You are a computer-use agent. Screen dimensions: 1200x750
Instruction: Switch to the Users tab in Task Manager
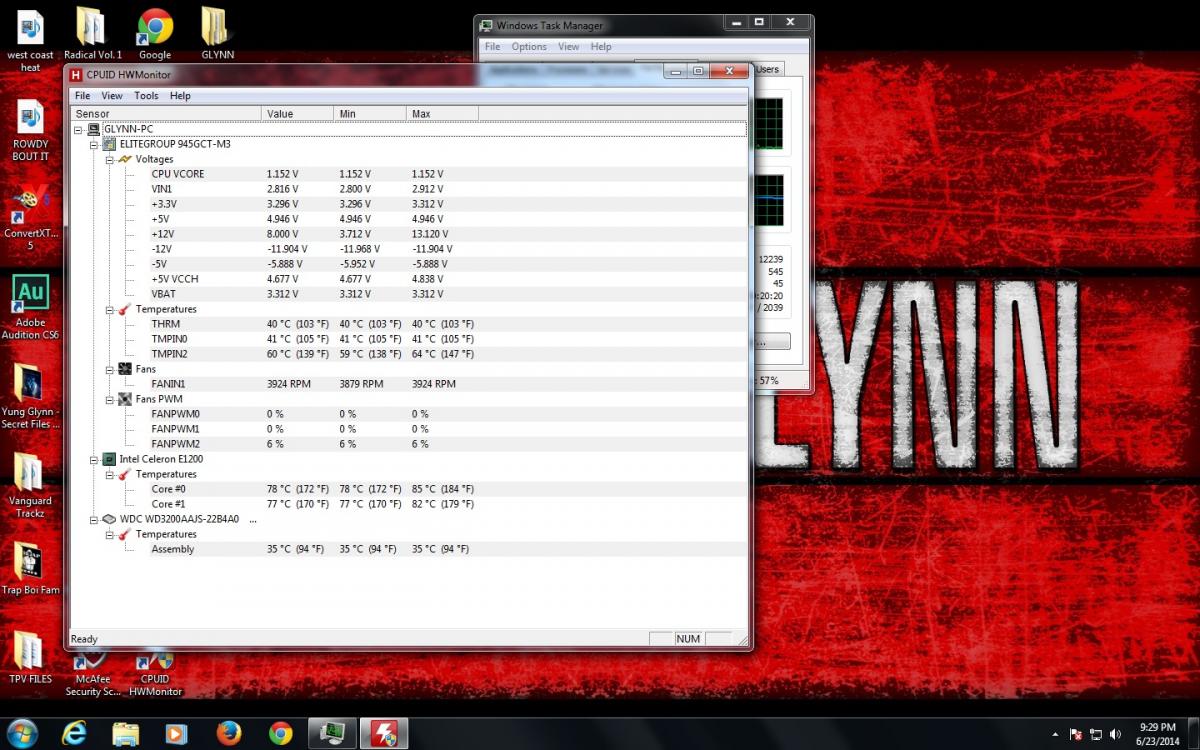coord(767,69)
